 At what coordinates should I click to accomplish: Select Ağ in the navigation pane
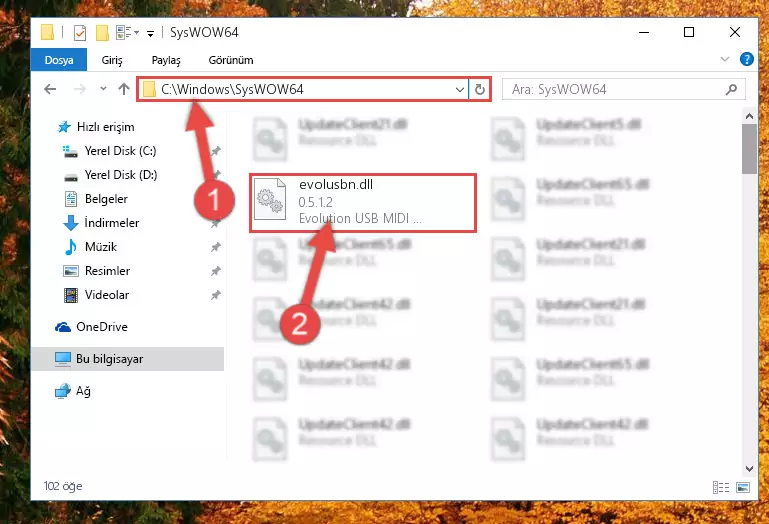pyautogui.click(x=73, y=391)
